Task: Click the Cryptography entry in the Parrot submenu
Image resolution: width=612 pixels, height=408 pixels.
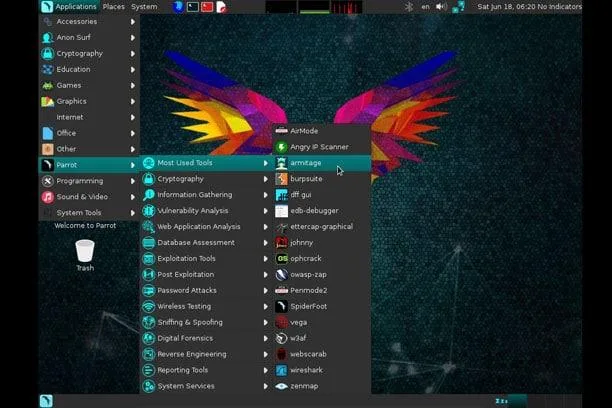Action: pos(206,179)
